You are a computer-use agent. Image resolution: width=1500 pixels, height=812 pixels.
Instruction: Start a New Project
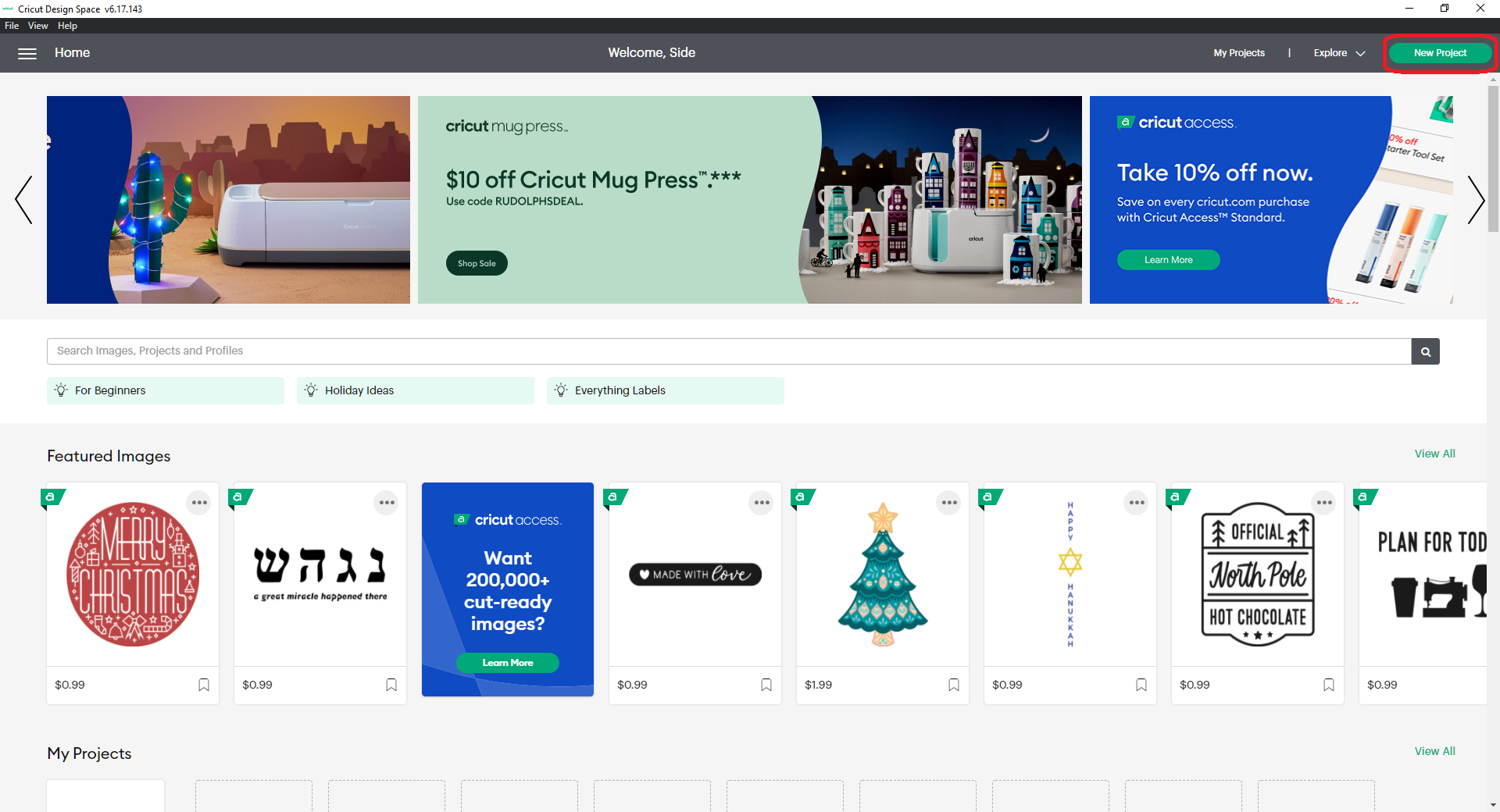(x=1440, y=53)
